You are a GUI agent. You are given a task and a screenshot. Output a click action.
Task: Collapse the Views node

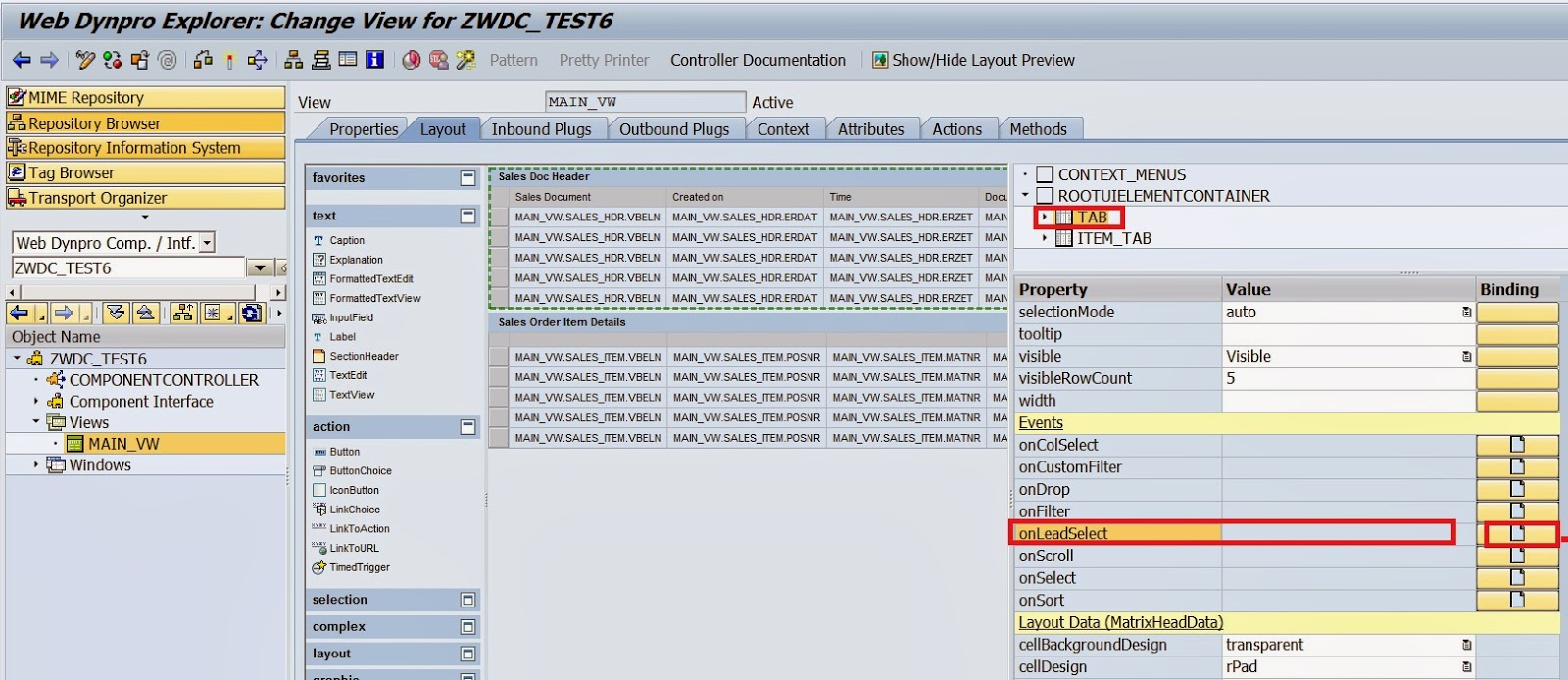36,422
